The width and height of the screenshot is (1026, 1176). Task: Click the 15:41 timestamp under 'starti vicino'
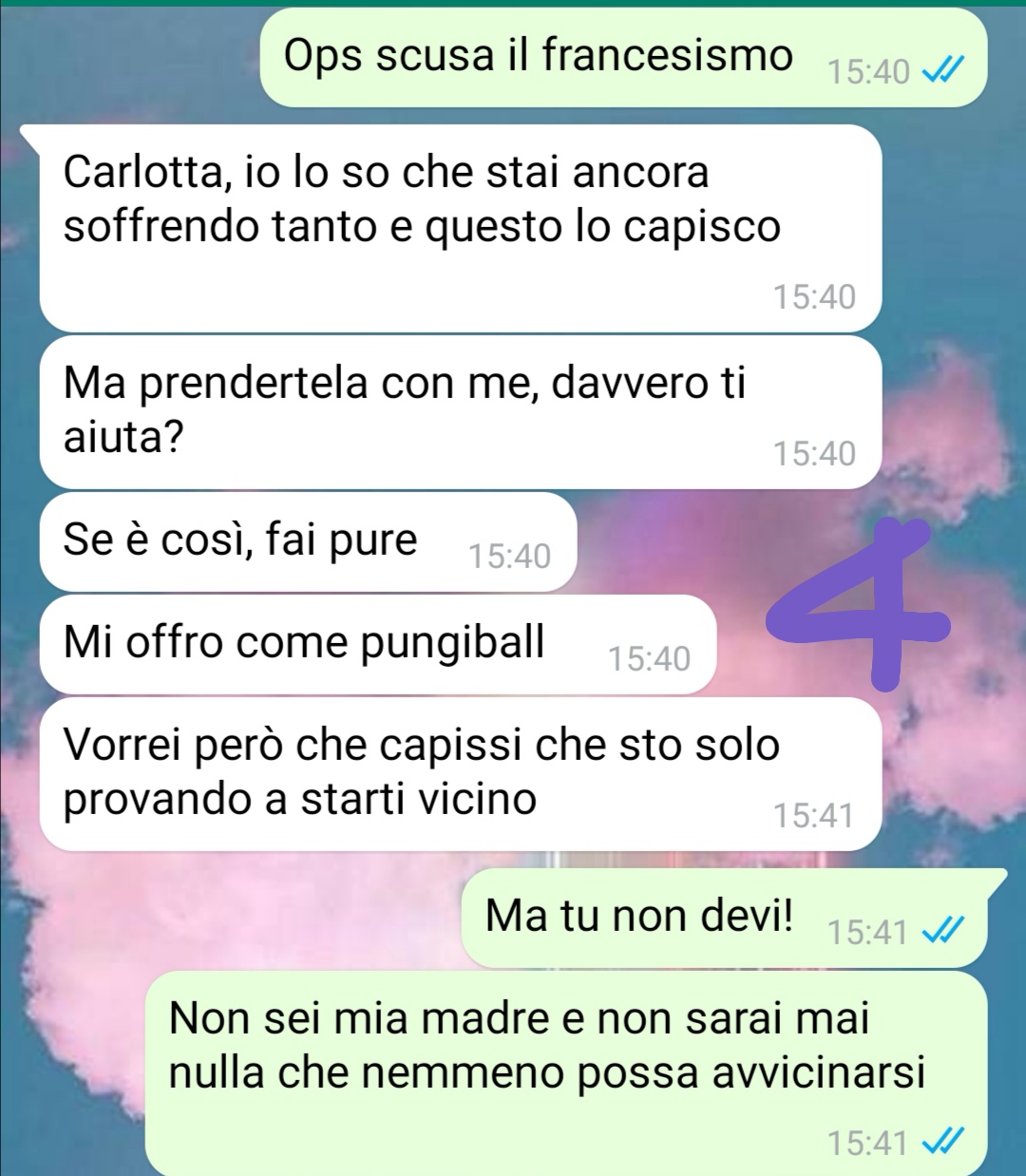(x=814, y=815)
